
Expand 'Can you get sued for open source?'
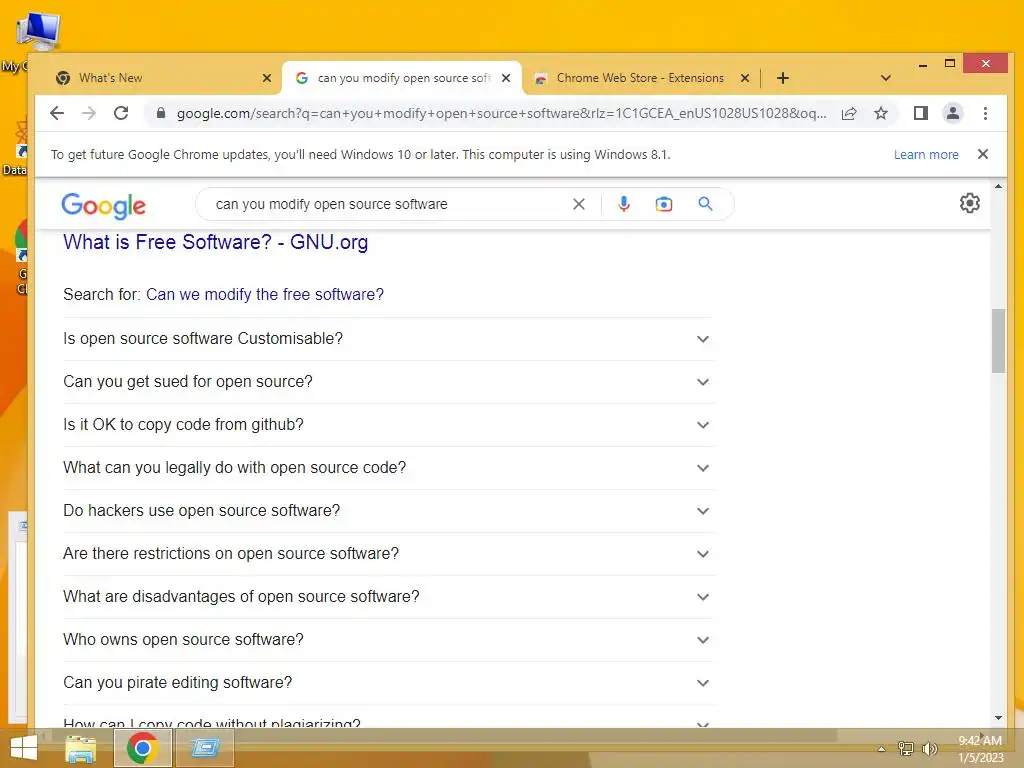387,382
